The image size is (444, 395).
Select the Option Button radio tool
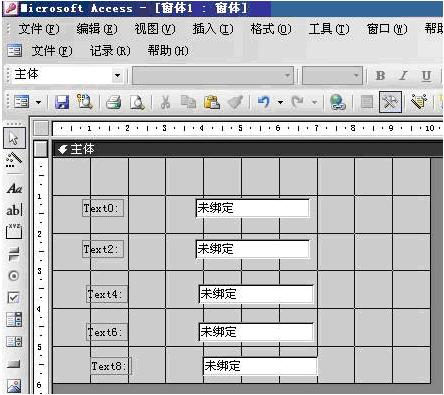pyautogui.click(x=14, y=276)
